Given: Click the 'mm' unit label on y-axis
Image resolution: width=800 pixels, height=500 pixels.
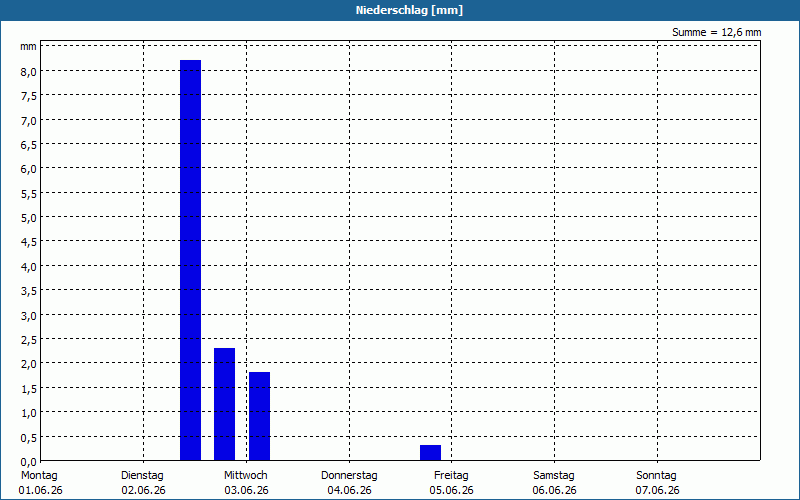Looking at the screenshot, I should tap(29, 47).
